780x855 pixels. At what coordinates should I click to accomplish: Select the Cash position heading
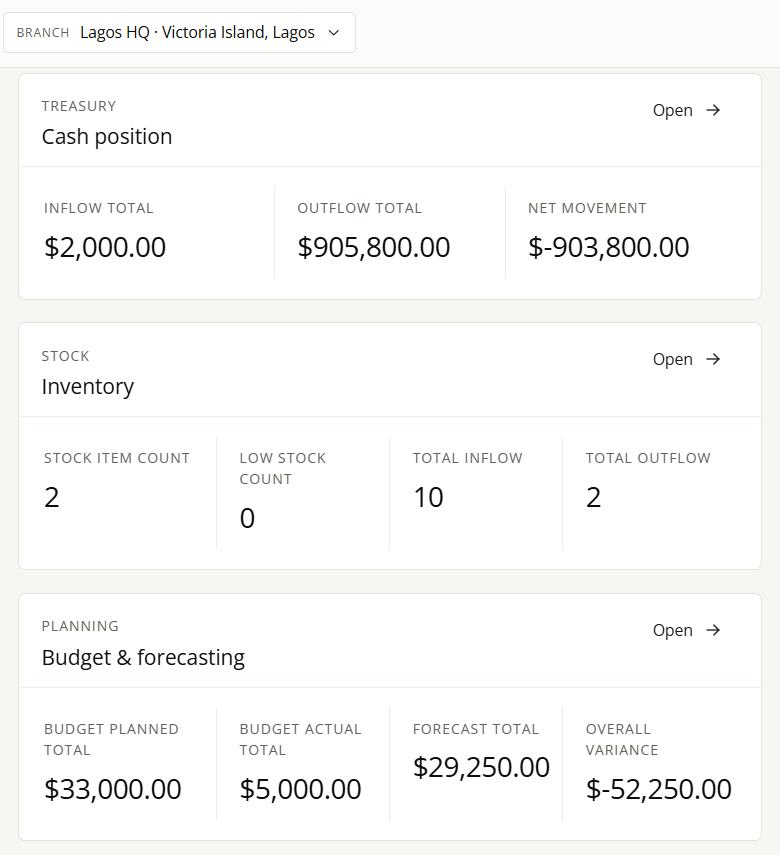coord(107,137)
